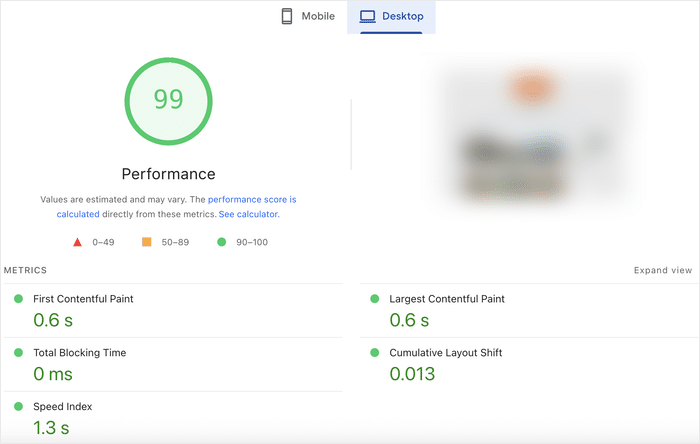Viewport: 700px width, 444px height.
Task: Click the Cumulative Layout Shift green dot
Action: [x=375, y=353]
